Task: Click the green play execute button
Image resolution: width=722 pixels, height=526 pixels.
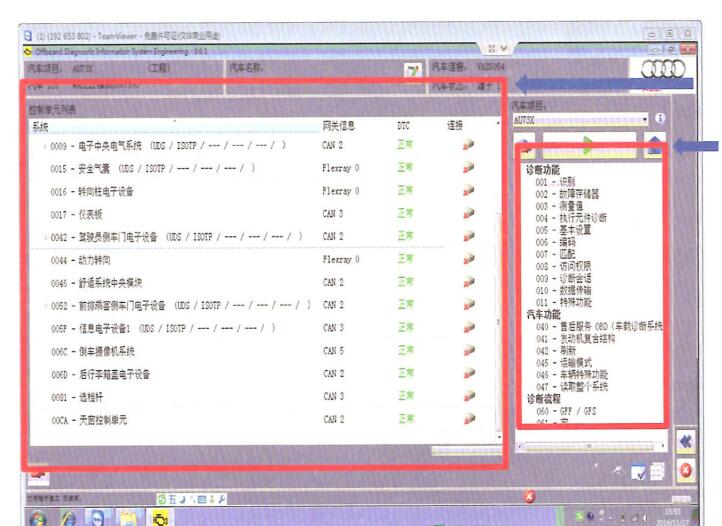Action: click(589, 146)
